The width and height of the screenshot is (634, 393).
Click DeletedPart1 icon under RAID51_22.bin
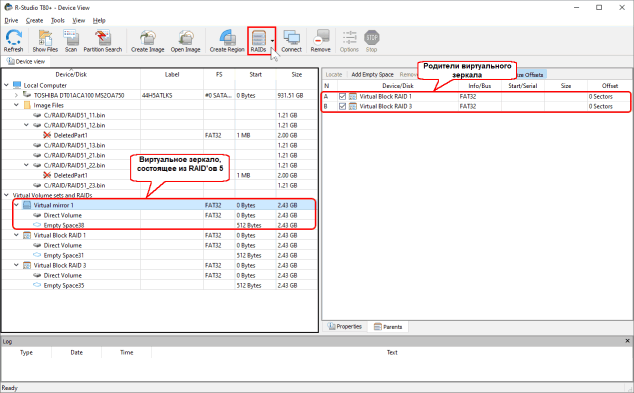[x=47, y=175]
